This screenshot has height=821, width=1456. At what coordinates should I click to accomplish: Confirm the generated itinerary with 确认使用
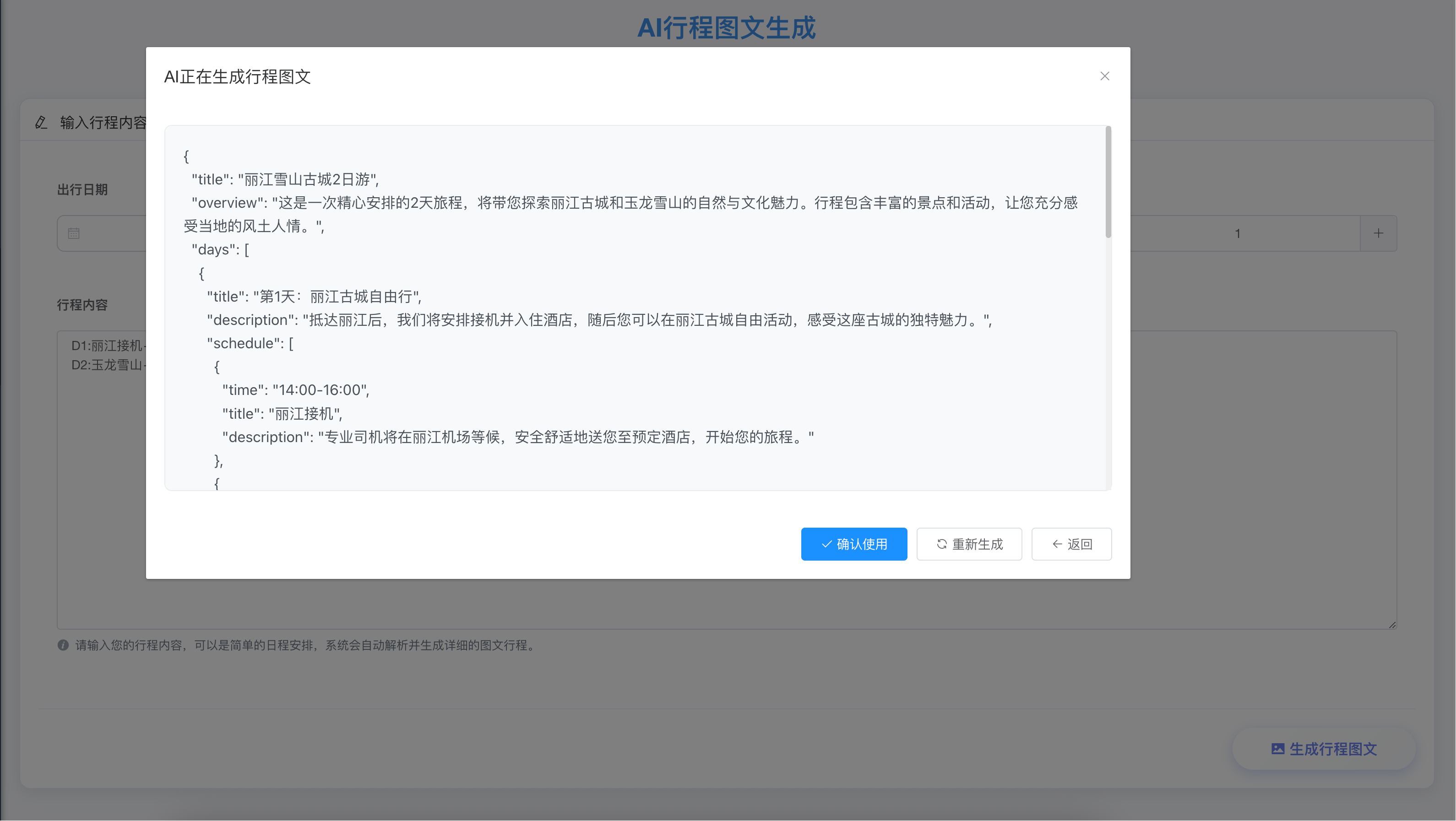[853, 544]
